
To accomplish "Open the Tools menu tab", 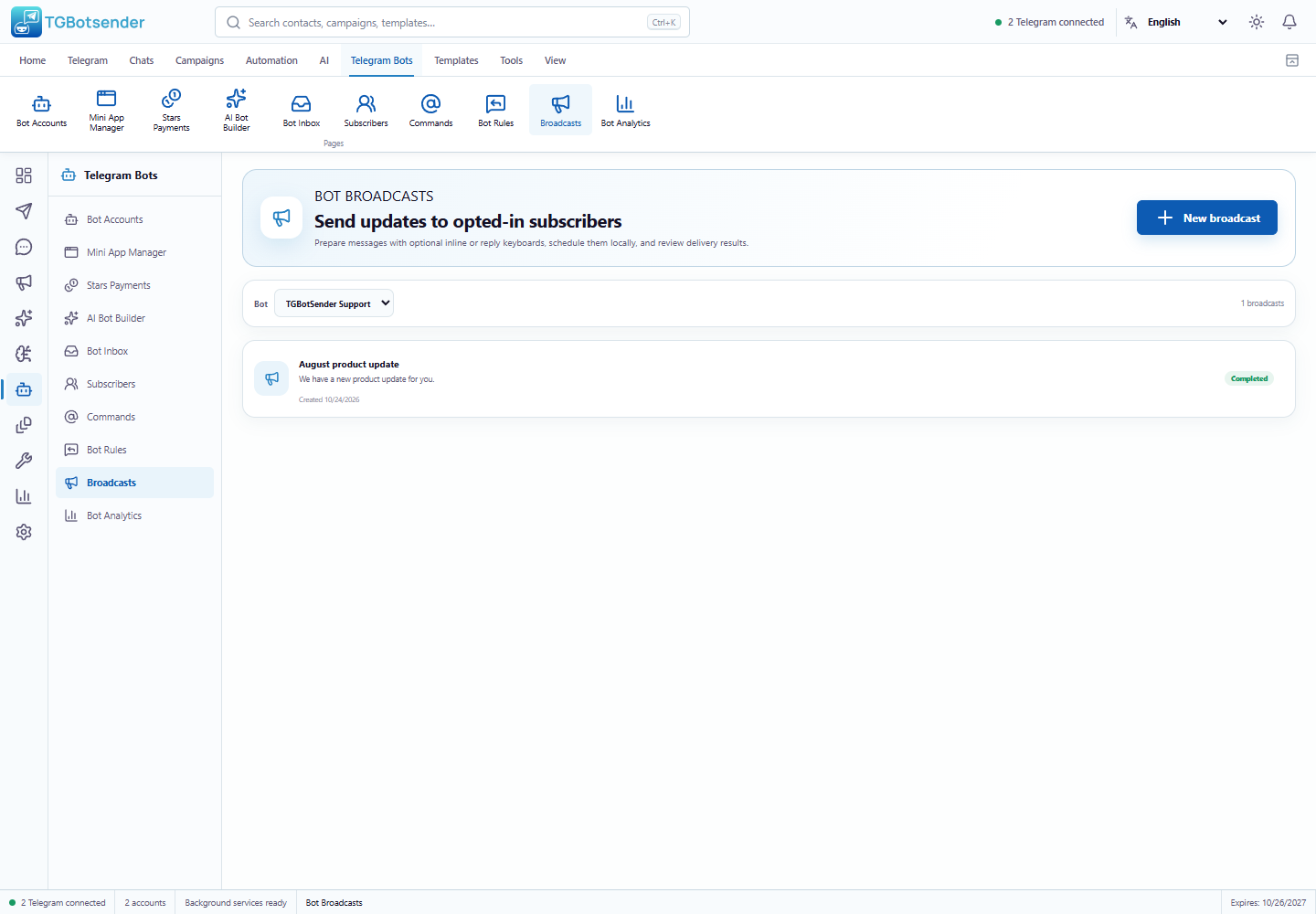I will [x=512, y=60].
